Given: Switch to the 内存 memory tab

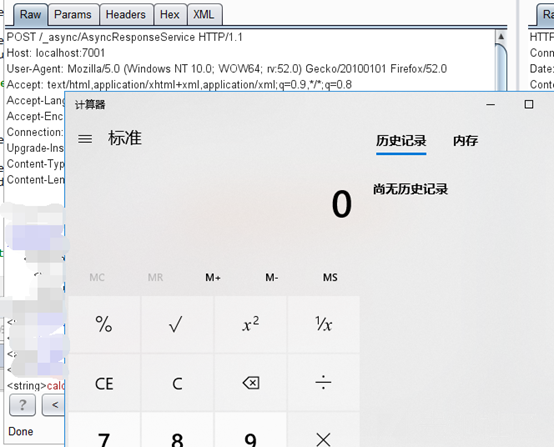Looking at the screenshot, I should tap(465, 141).
